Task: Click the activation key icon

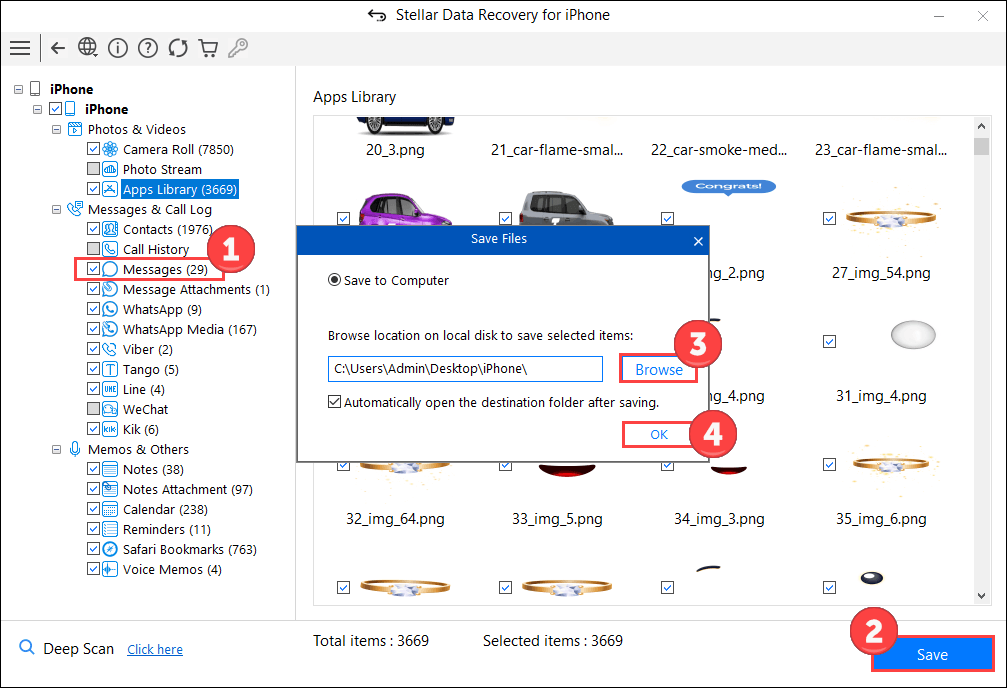Action: coord(238,48)
